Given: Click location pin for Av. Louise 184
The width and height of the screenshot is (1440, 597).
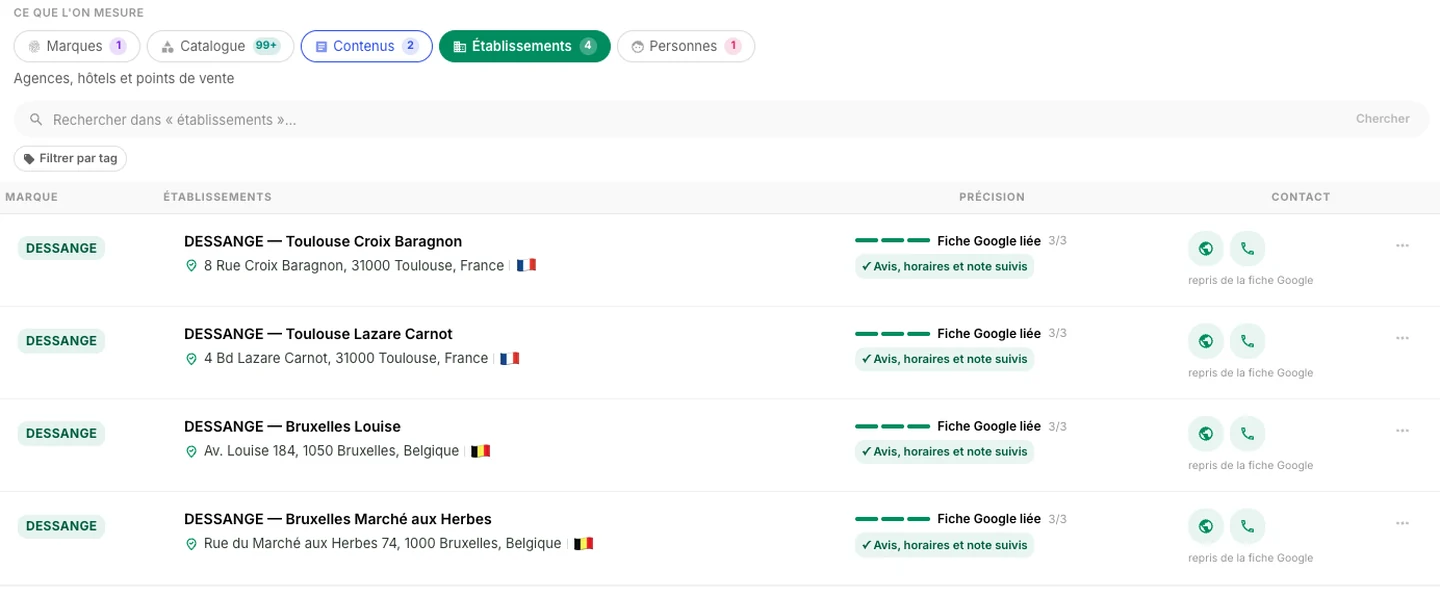Looking at the screenshot, I should tap(191, 451).
